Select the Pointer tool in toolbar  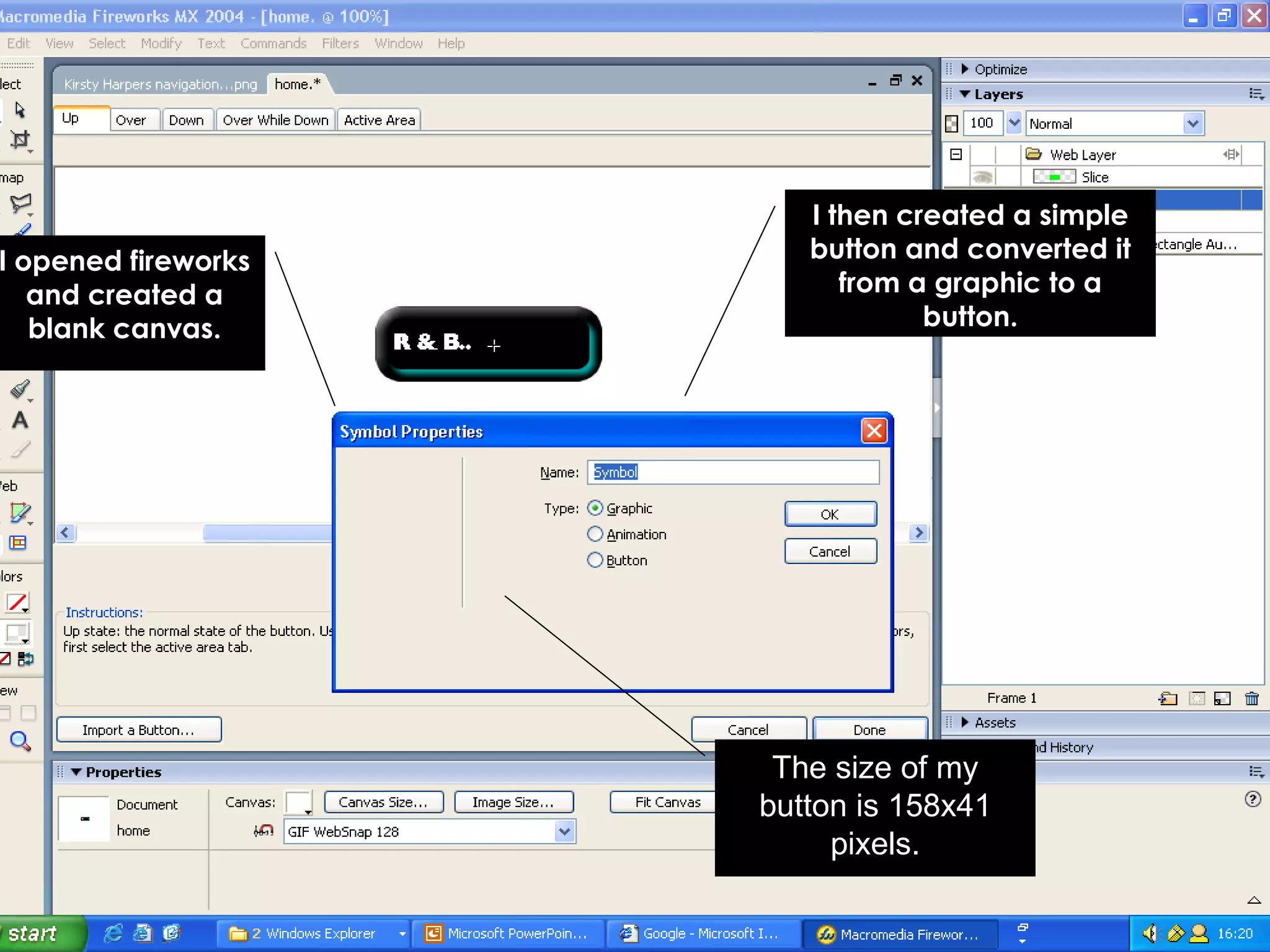pos(20,110)
